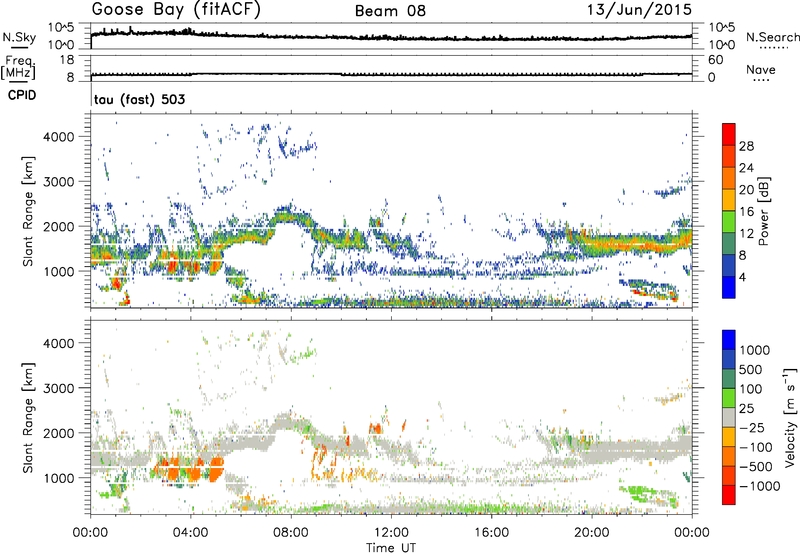Click the 'Goose Bay (fitACF)' title text
Viewport: 800px width, 554px height.
(x=176, y=10)
